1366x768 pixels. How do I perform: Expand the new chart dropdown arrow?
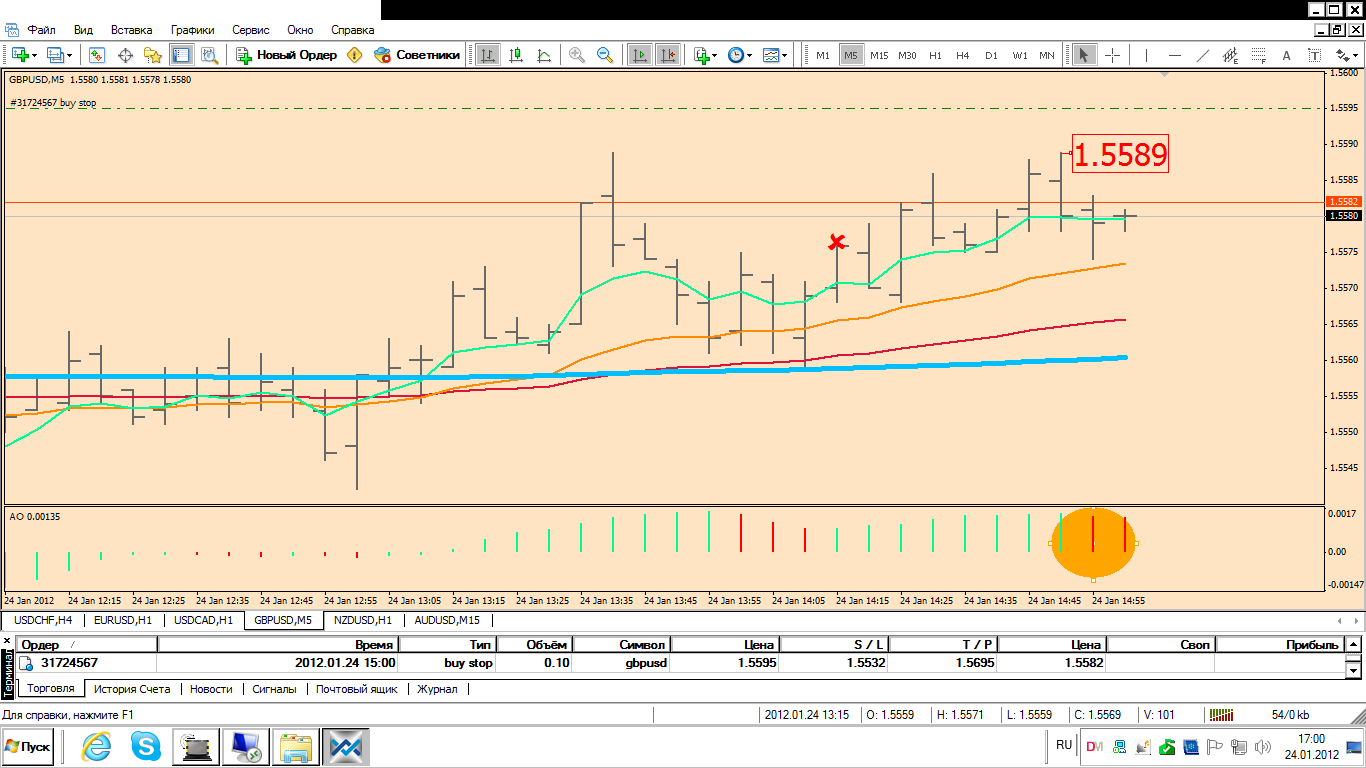(x=35, y=56)
